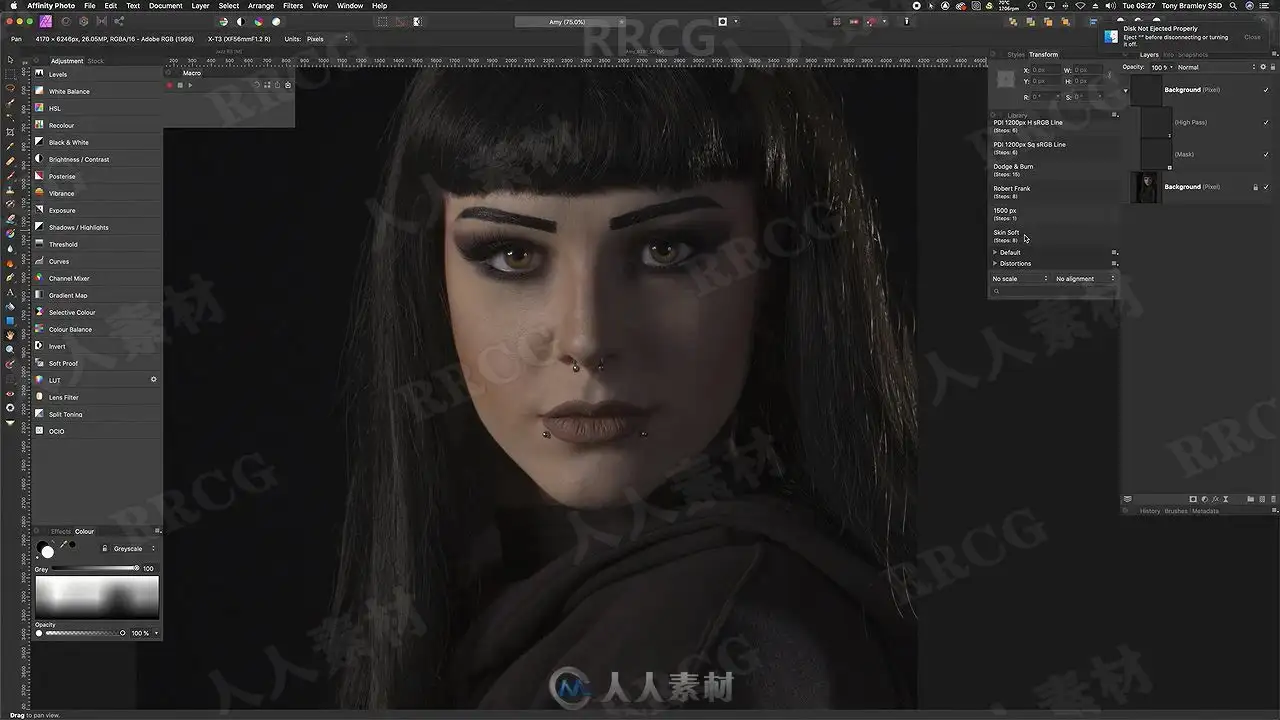The height and width of the screenshot is (720, 1280).
Task: Open the Filters menu
Action: (293, 6)
